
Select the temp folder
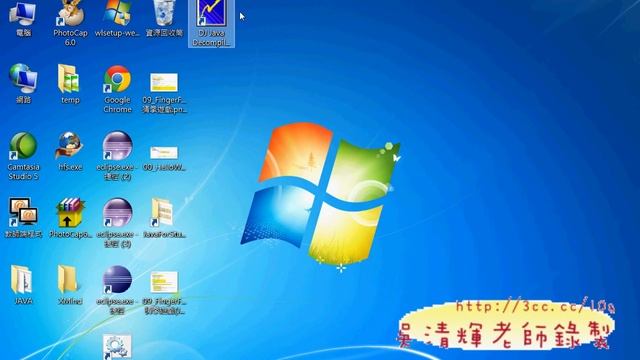pos(70,84)
